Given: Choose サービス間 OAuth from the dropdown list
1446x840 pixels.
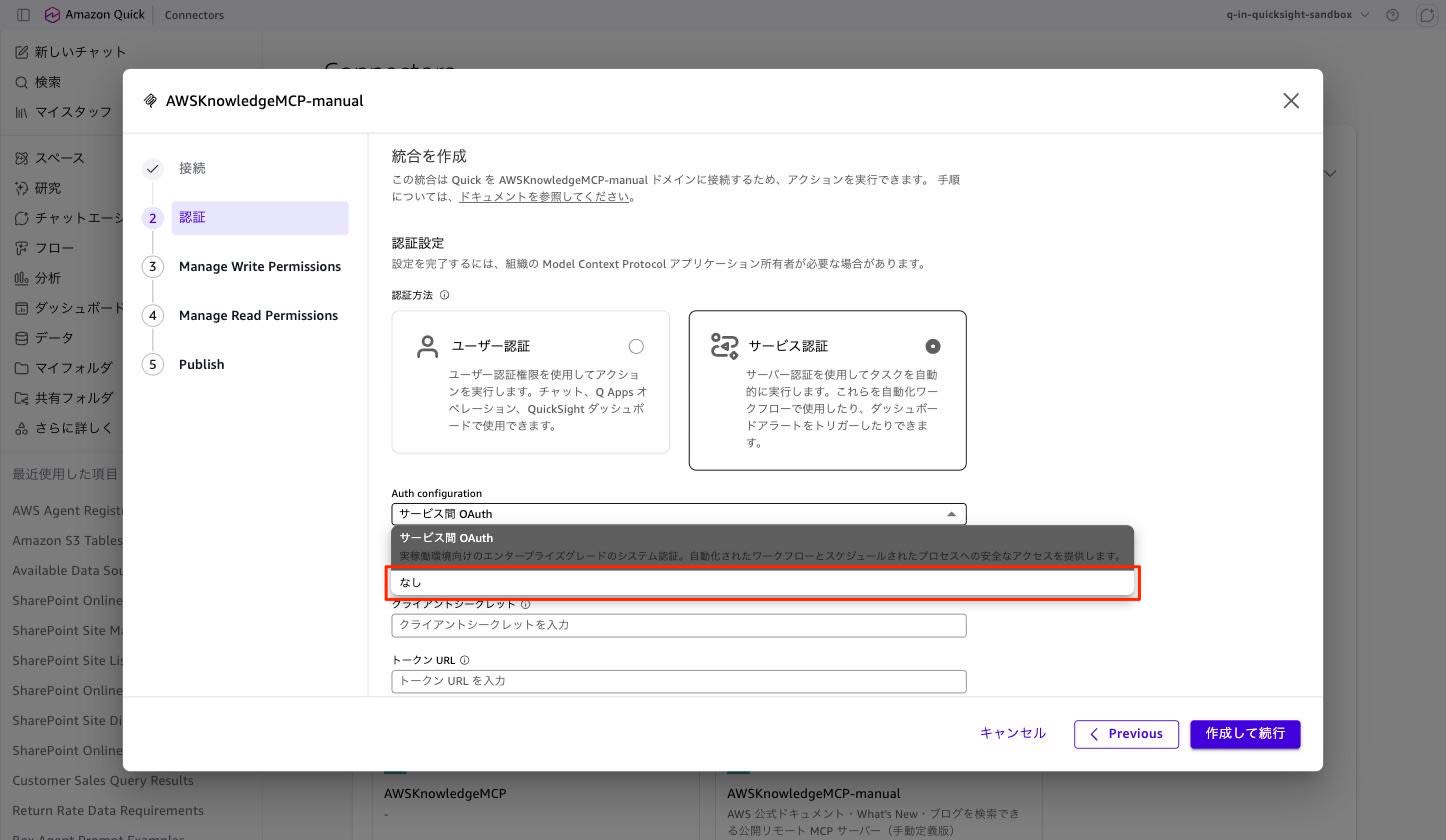Looking at the screenshot, I should [762, 546].
